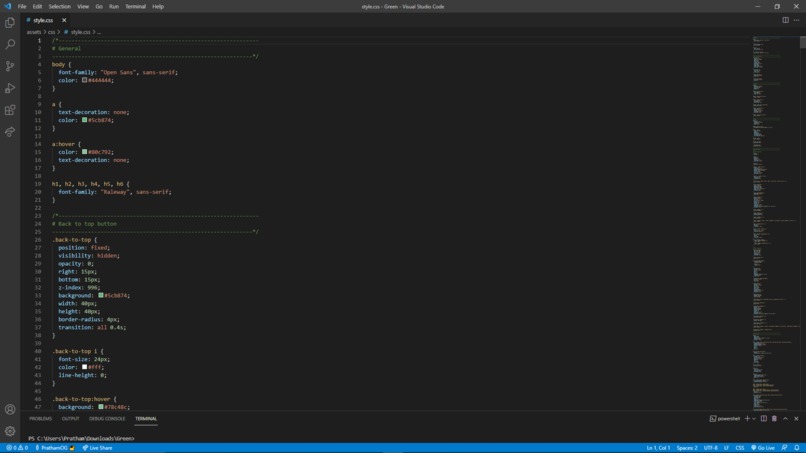
Task: Select the powershell terminal entry
Action: [x=725, y=419]
